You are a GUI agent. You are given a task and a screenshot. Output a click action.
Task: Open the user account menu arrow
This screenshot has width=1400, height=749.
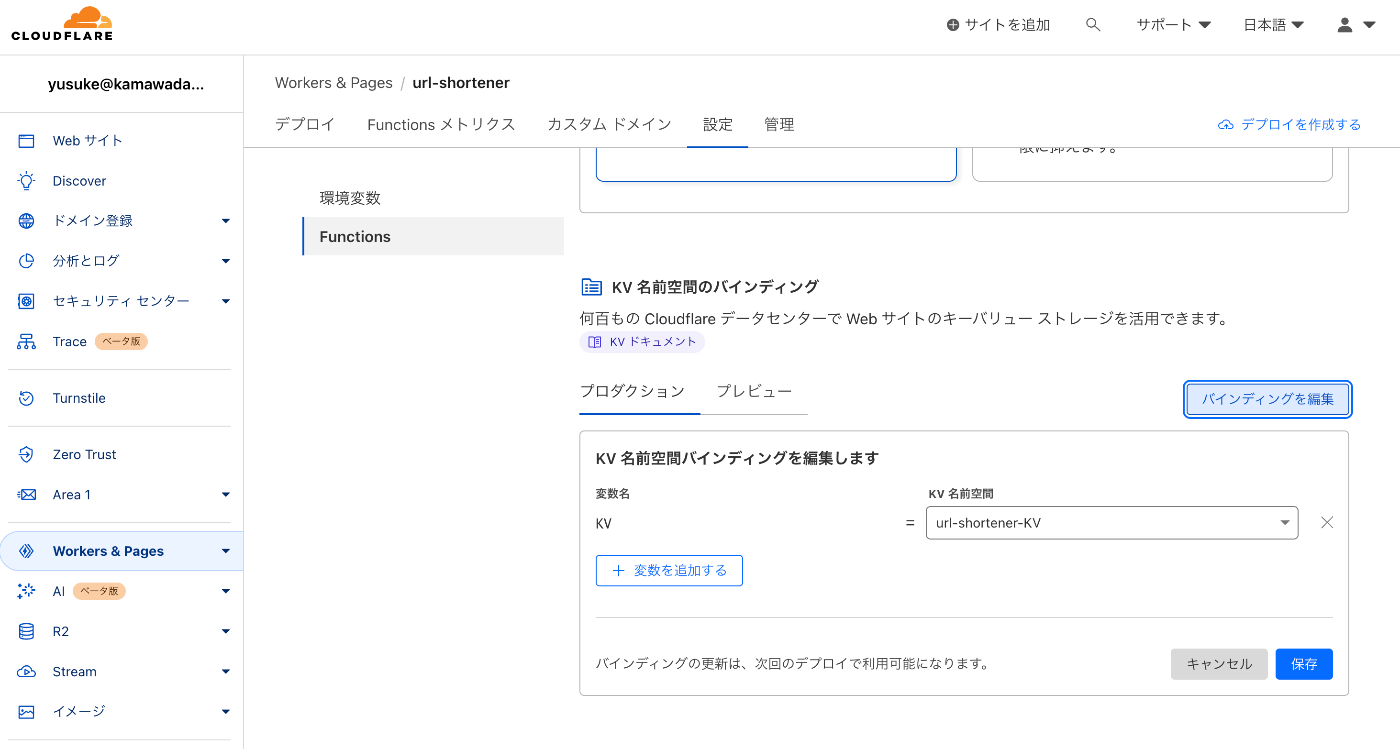(x=1370, y=25)
